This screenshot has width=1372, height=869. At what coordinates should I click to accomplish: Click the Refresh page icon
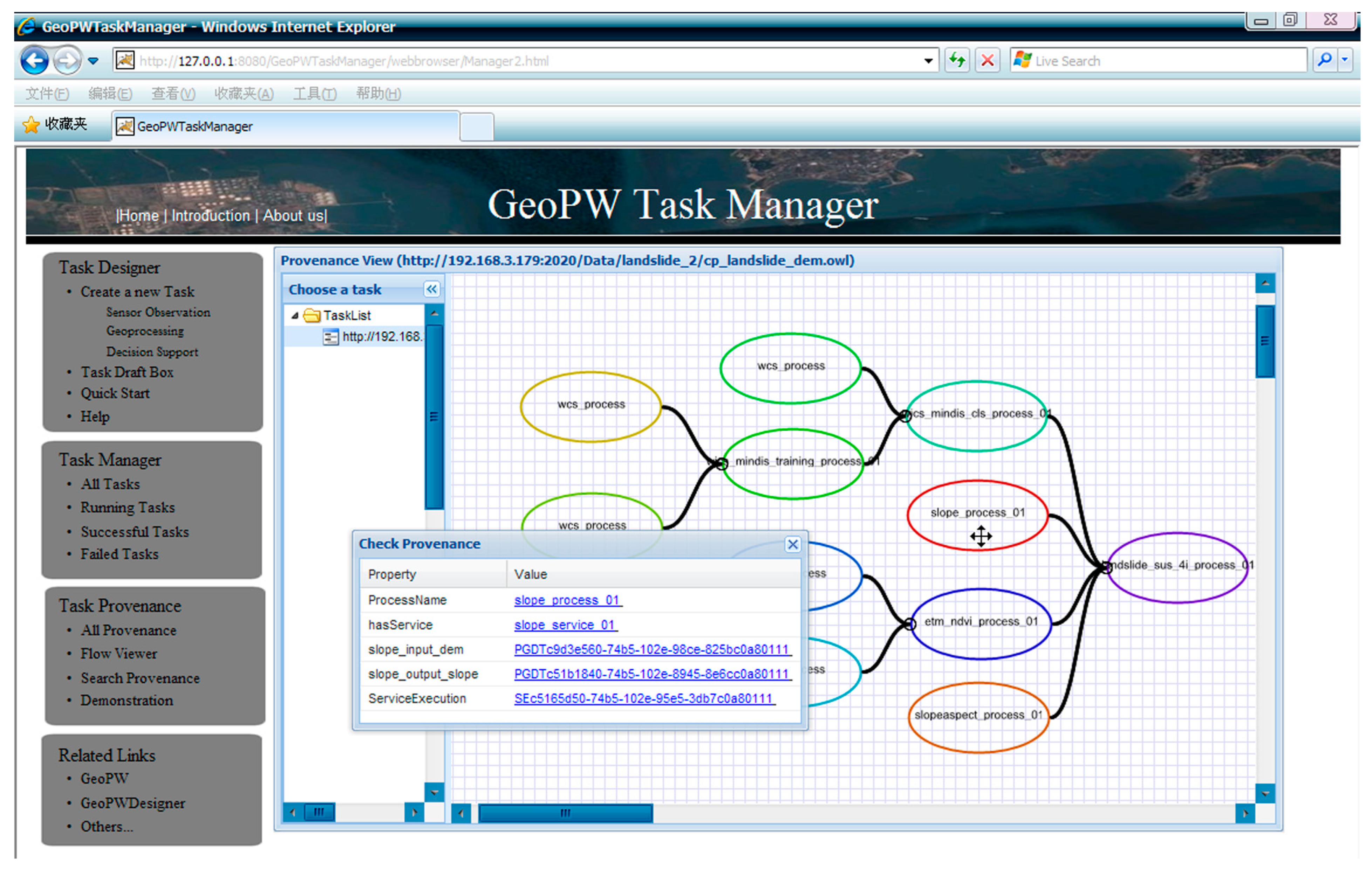(957, 60)
